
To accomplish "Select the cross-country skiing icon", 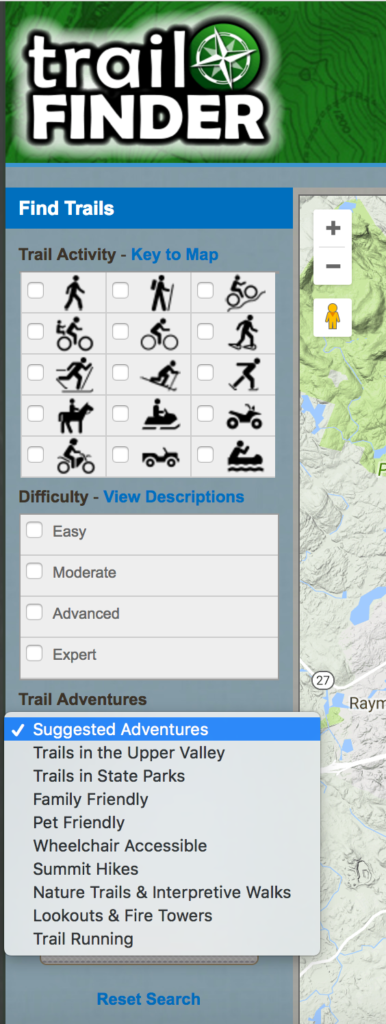I will [75, 374].
